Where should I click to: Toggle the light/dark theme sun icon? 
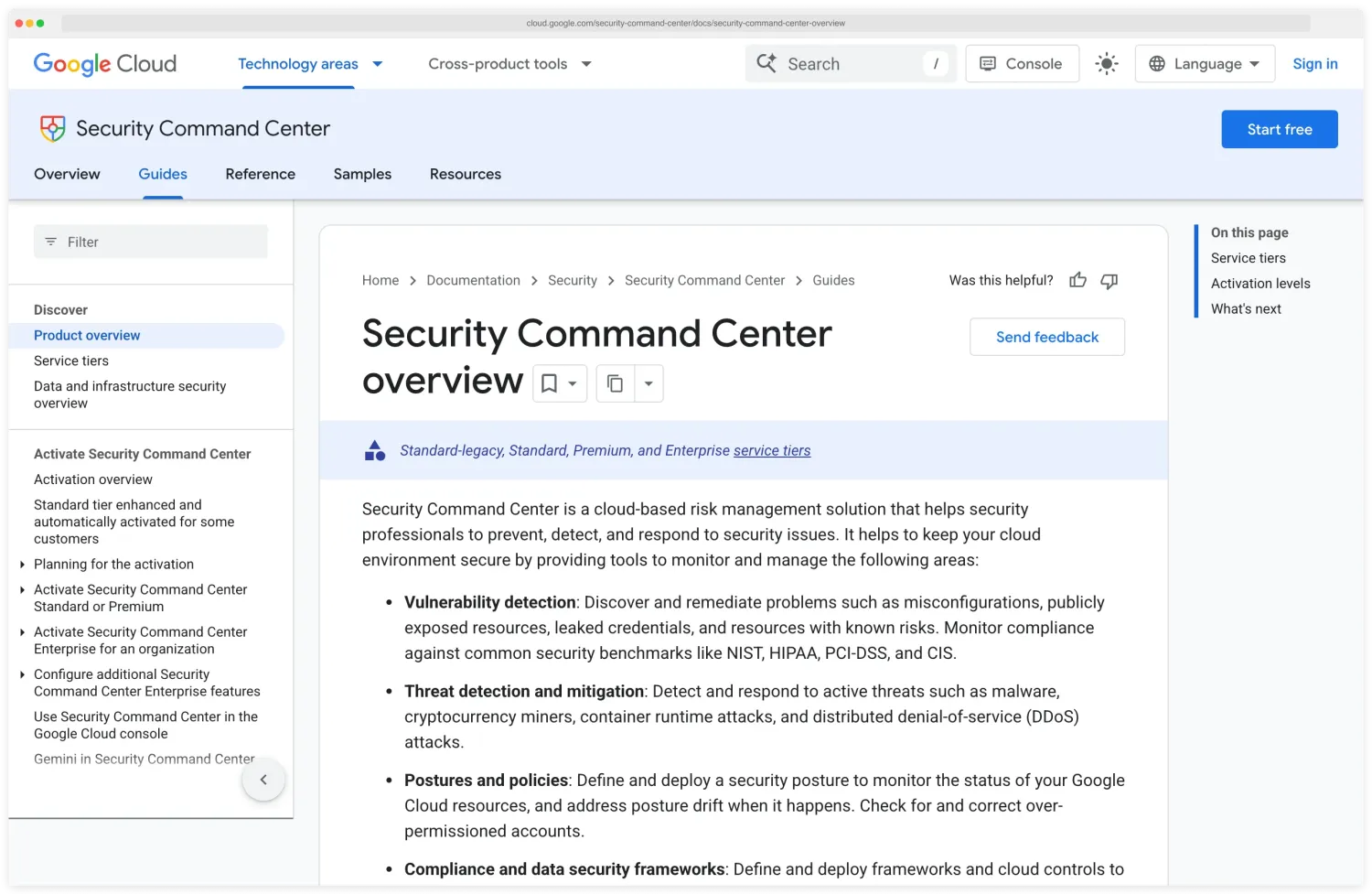[1107, 64]
